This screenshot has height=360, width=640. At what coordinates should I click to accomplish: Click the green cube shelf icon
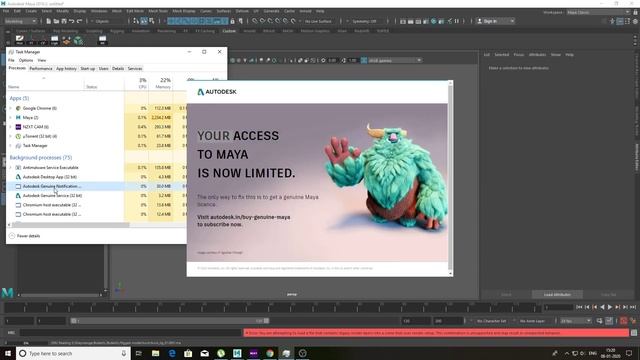point(78,40)
